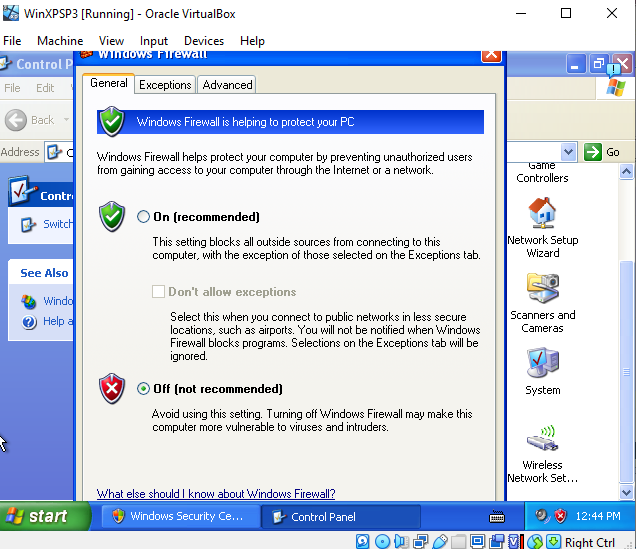Open the System icon in Control Panel

pyautogui.click(x=543, y=371)
